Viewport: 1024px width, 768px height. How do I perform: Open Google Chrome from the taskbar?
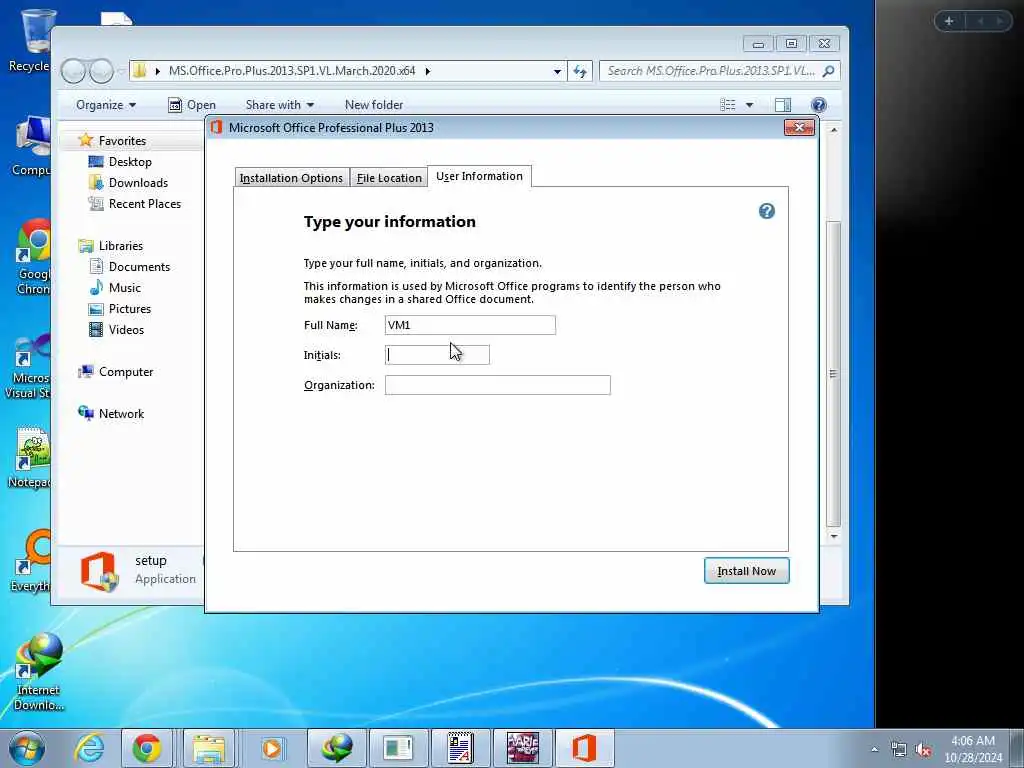click(x=147, y=748)
